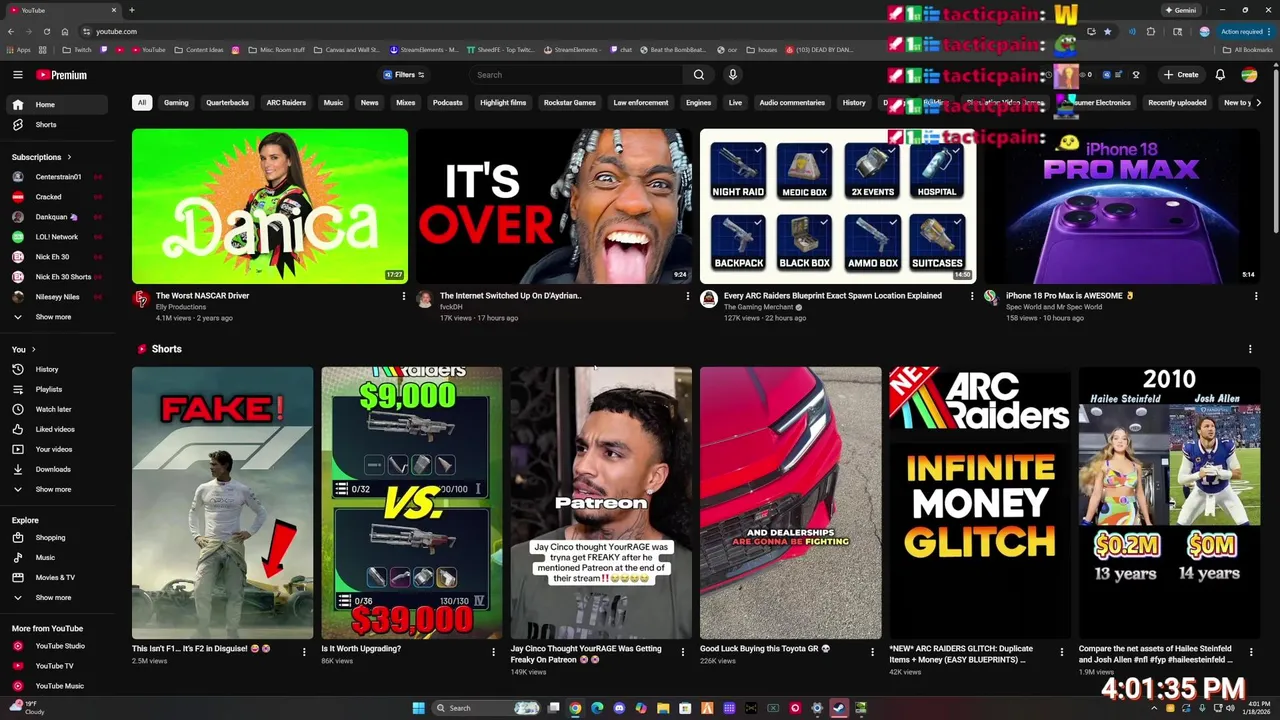Open Windows Start menu

click(x=418, y=708)
